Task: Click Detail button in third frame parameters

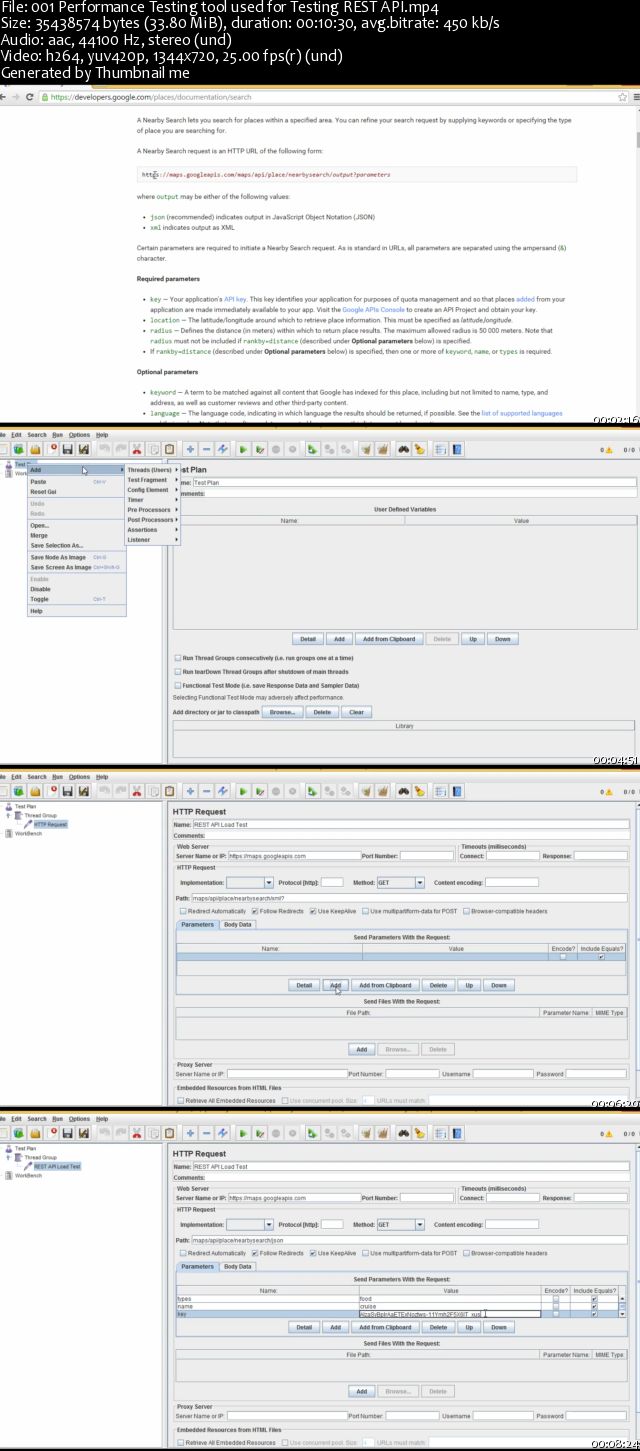Action: (x=304, y=985)
